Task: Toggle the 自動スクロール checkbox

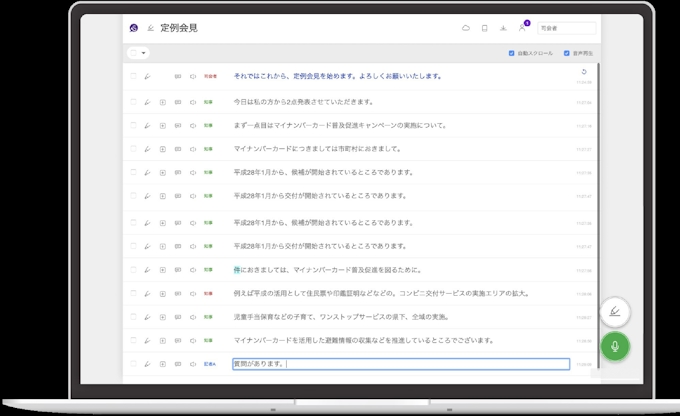Action: coord(512,53)
